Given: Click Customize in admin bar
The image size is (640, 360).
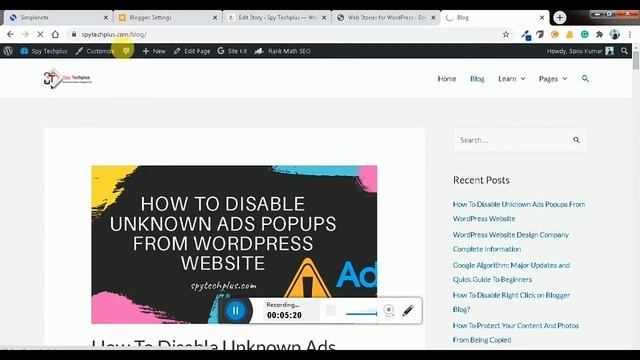Looking at the screenshot, I should pos(95,51).
